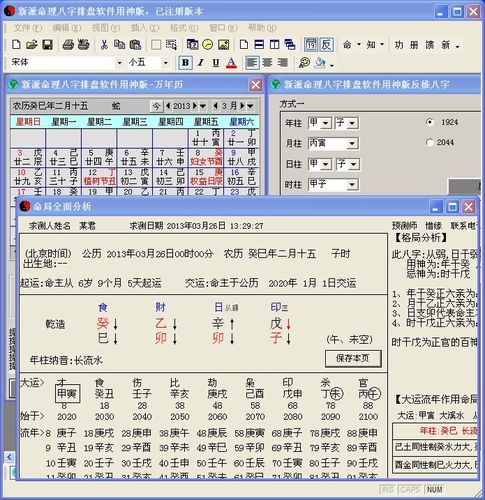Screen dimensions: 485x500
Task: Open the 视图 menu
Action: tap(106, 28)
